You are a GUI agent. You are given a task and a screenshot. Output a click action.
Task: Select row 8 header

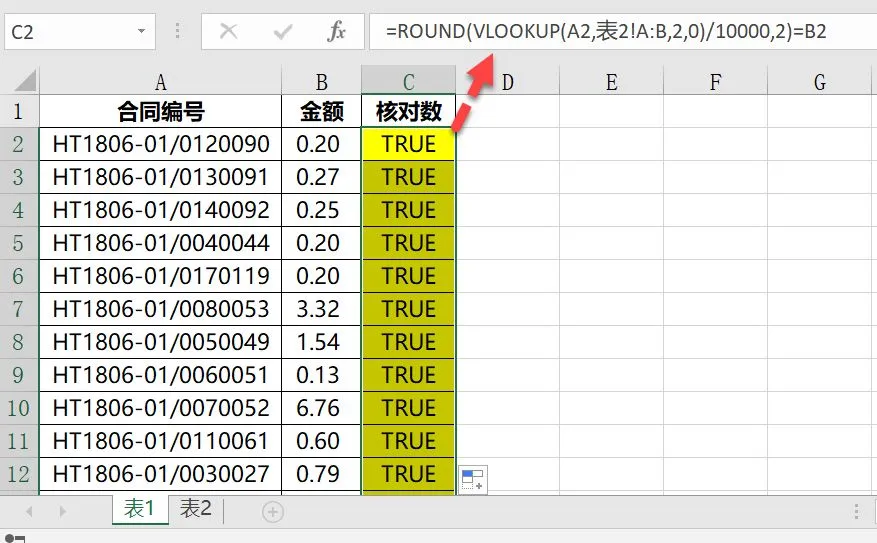point(19,342)
